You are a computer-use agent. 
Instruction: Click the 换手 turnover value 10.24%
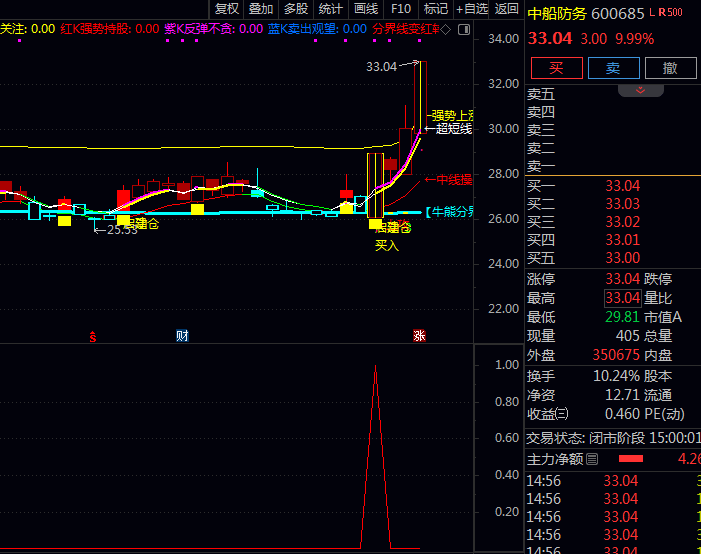coord(616,376)
